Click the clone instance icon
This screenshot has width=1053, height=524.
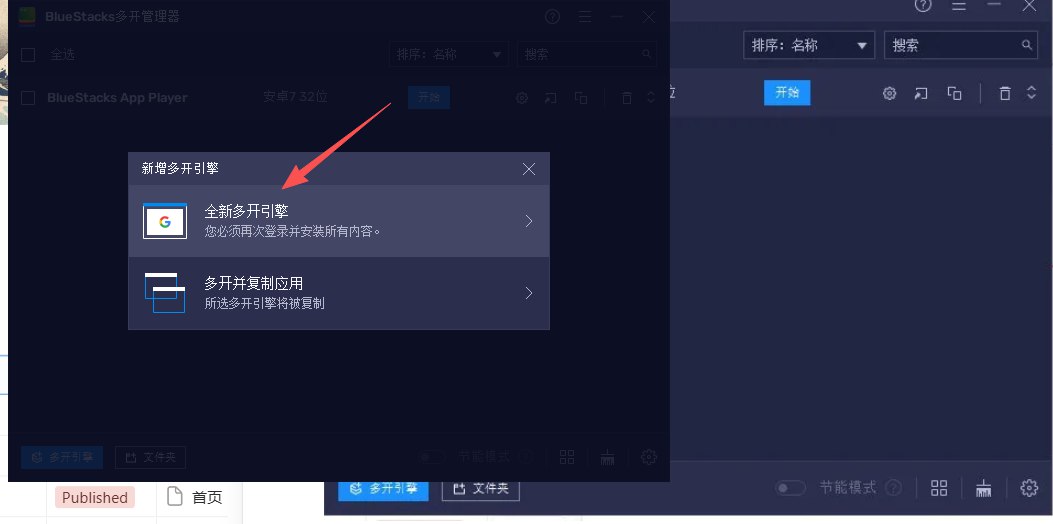pos(954,93)
